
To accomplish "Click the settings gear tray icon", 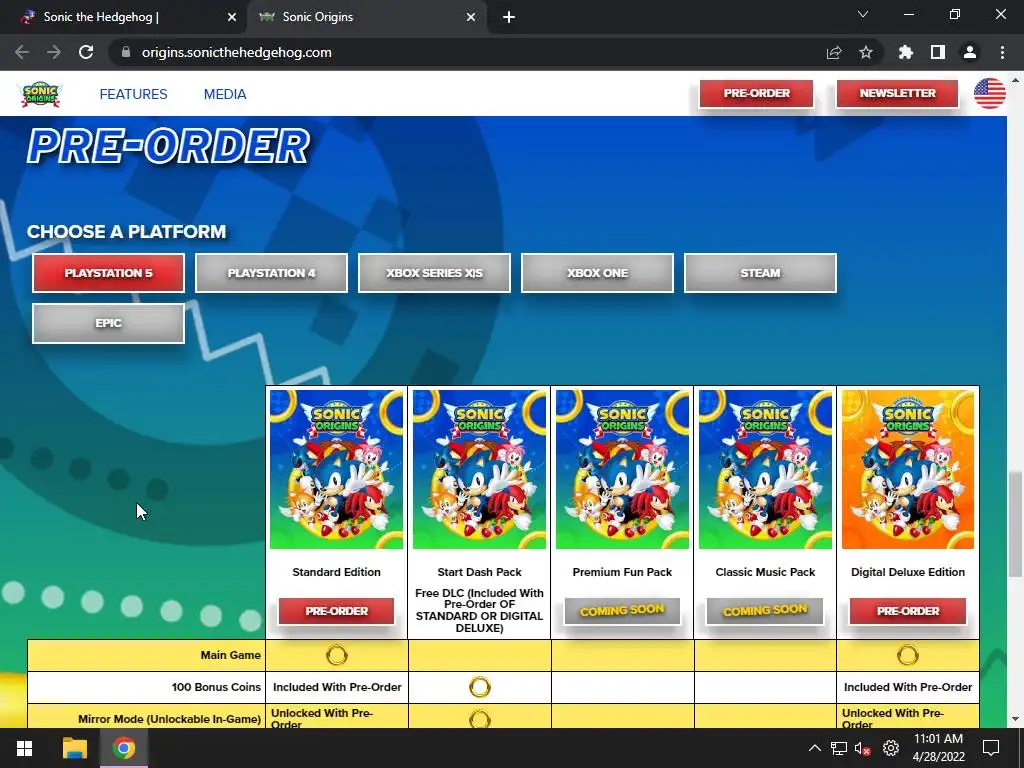I will pyautogui.click(x=891, y=748).
